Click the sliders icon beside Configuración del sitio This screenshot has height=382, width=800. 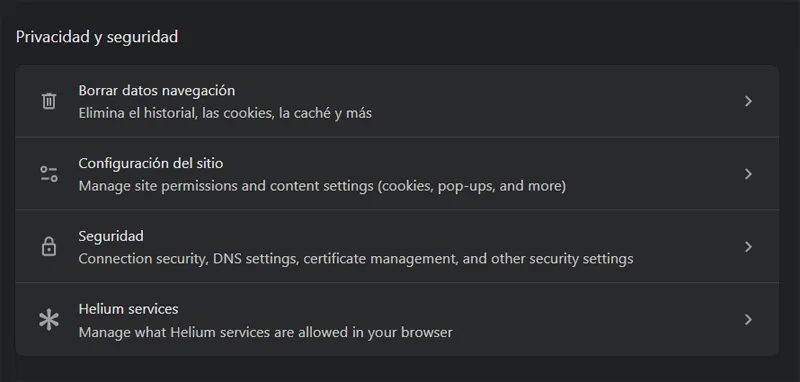click(49, 174)
